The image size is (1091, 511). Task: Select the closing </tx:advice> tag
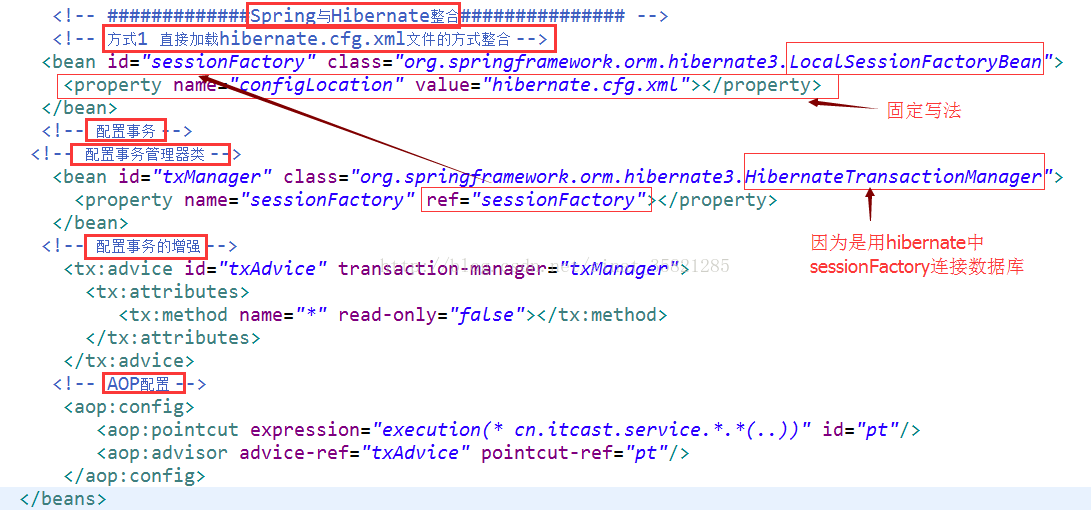129,361
